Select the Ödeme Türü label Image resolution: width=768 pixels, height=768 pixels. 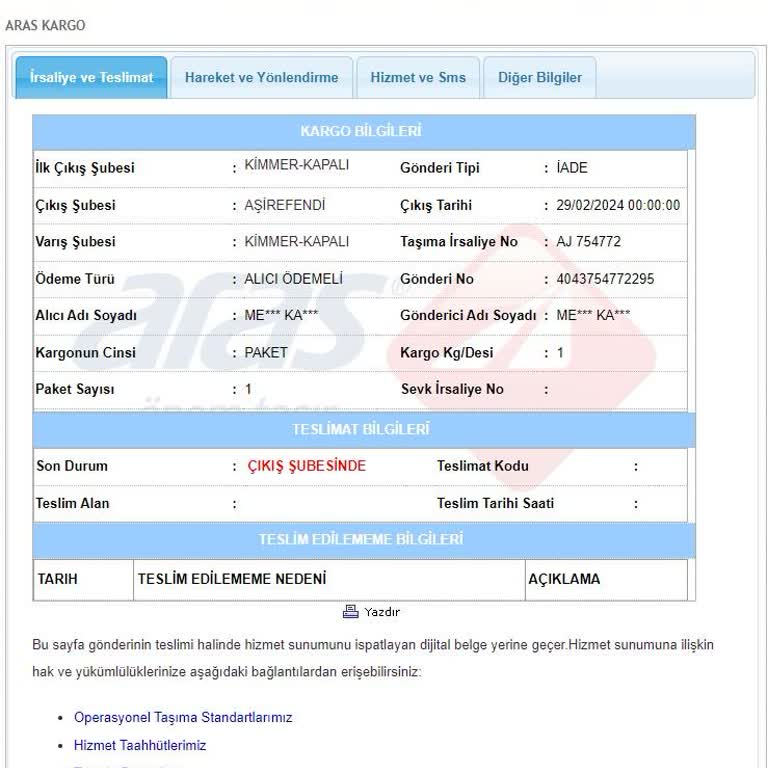(74, 279)
